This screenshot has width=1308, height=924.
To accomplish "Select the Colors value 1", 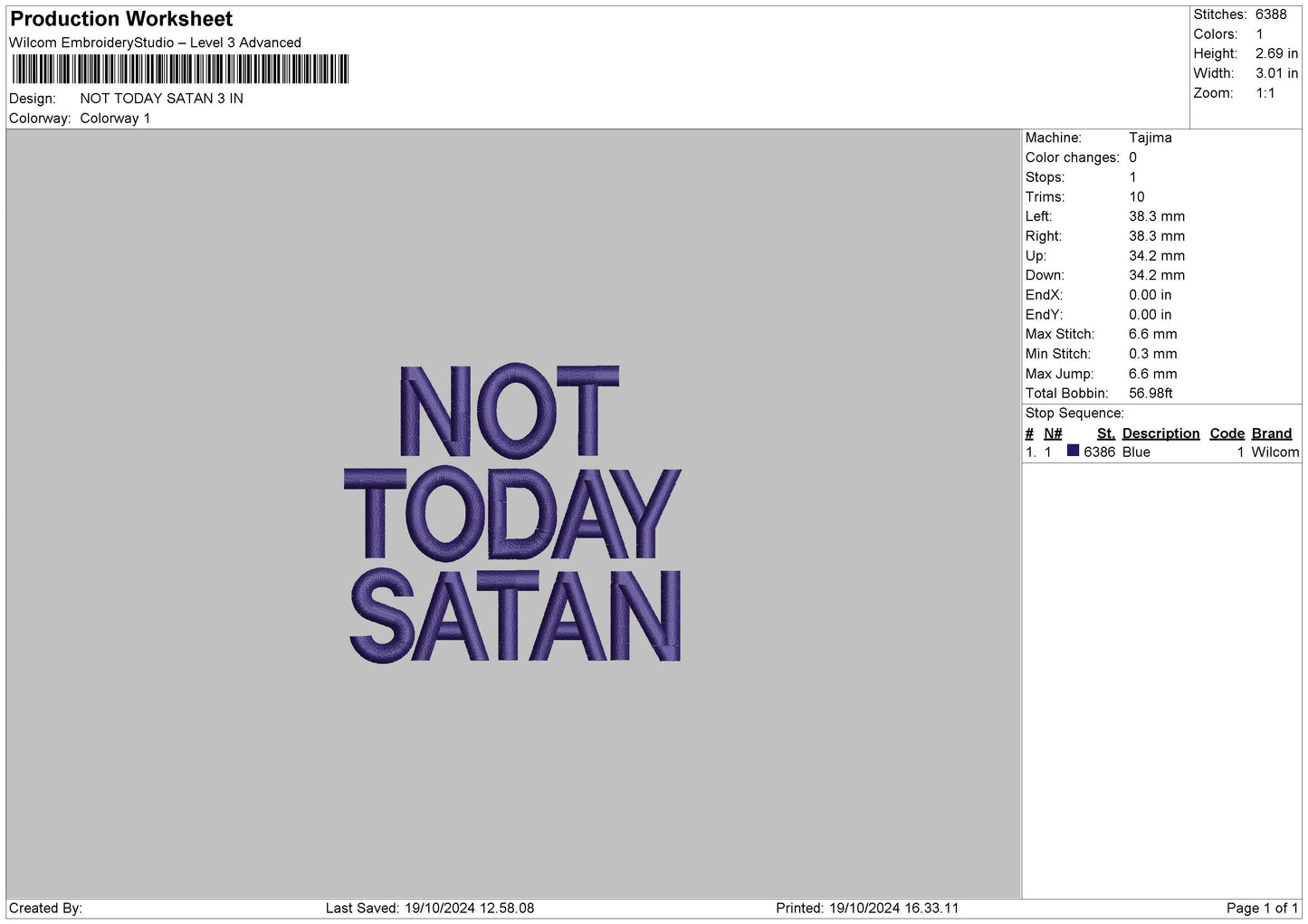I will pyautogui.click(x=1259, y=34).
